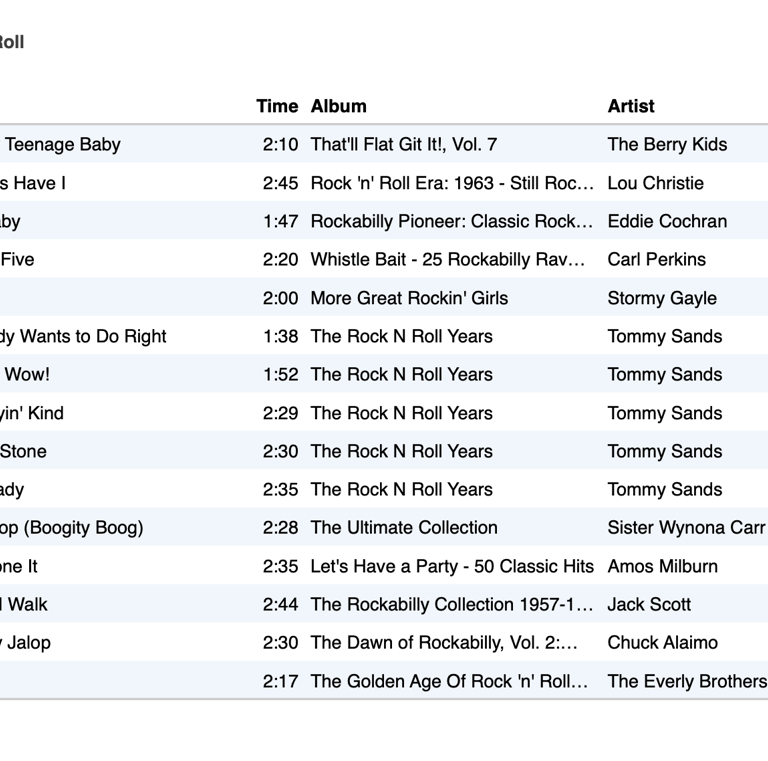Select the song ending in Five
This screenshot has height=761, width=768.
pyautogui.click(x=17, y=260)
